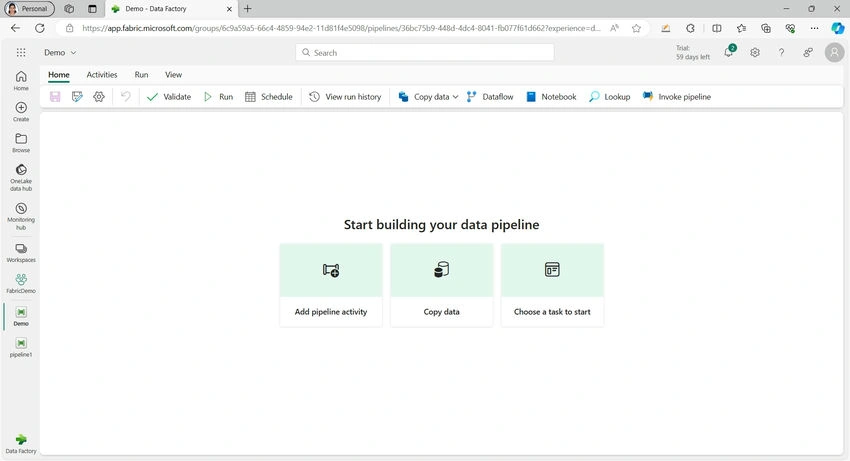Open OneLake data hub
Screen dimensions: 850x461
pyautogui.click(x=21, y=177)
